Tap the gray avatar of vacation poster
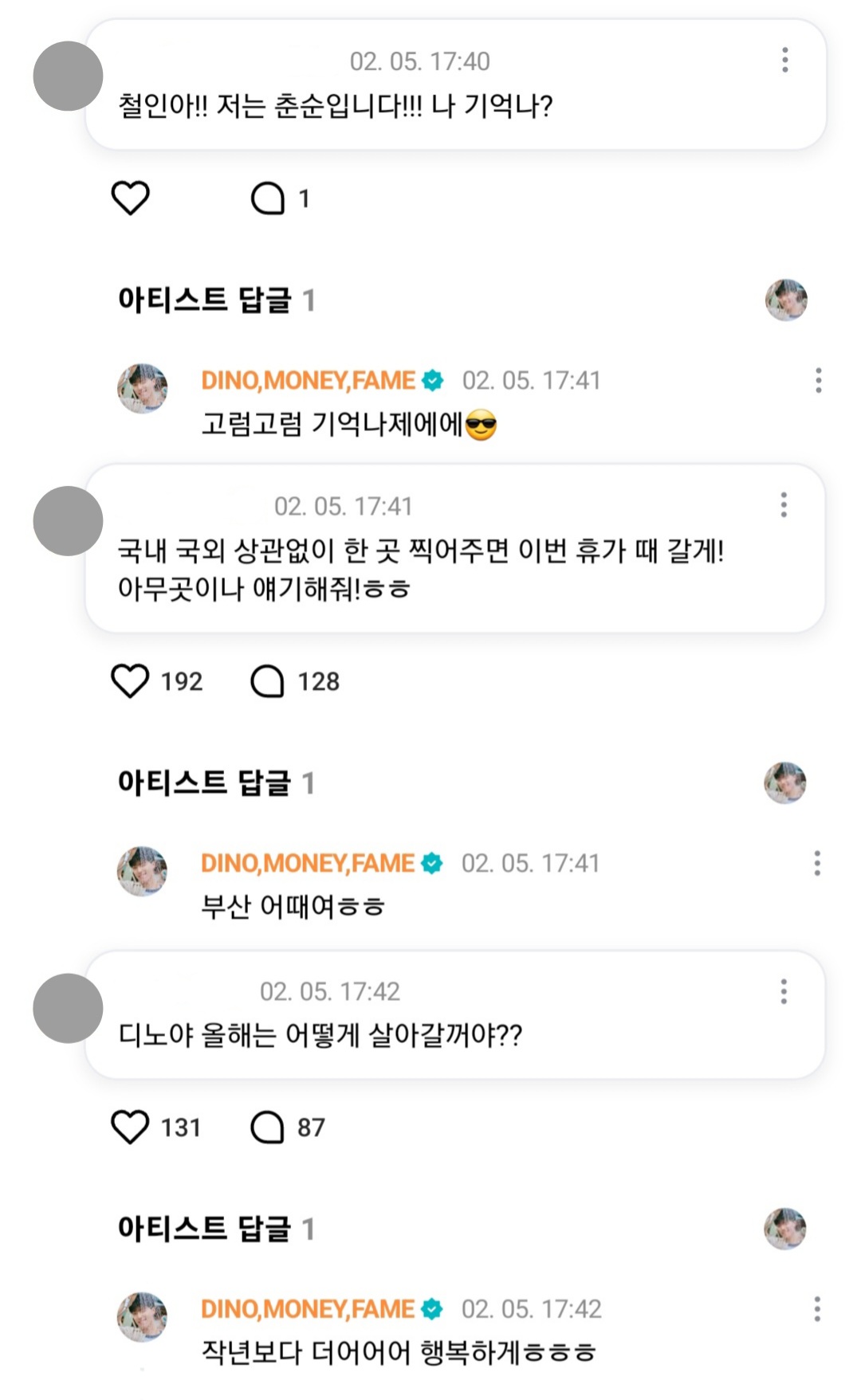Screen dimensions: 861x1400 pos(68,521)
